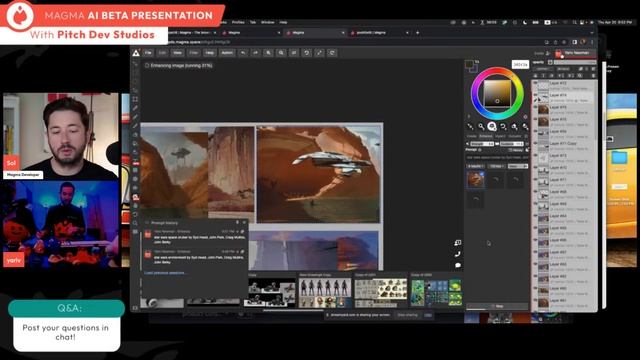This screenshot has width=640, height=360.
Task: Open the results count dropdown
Action: click(476, 166)
